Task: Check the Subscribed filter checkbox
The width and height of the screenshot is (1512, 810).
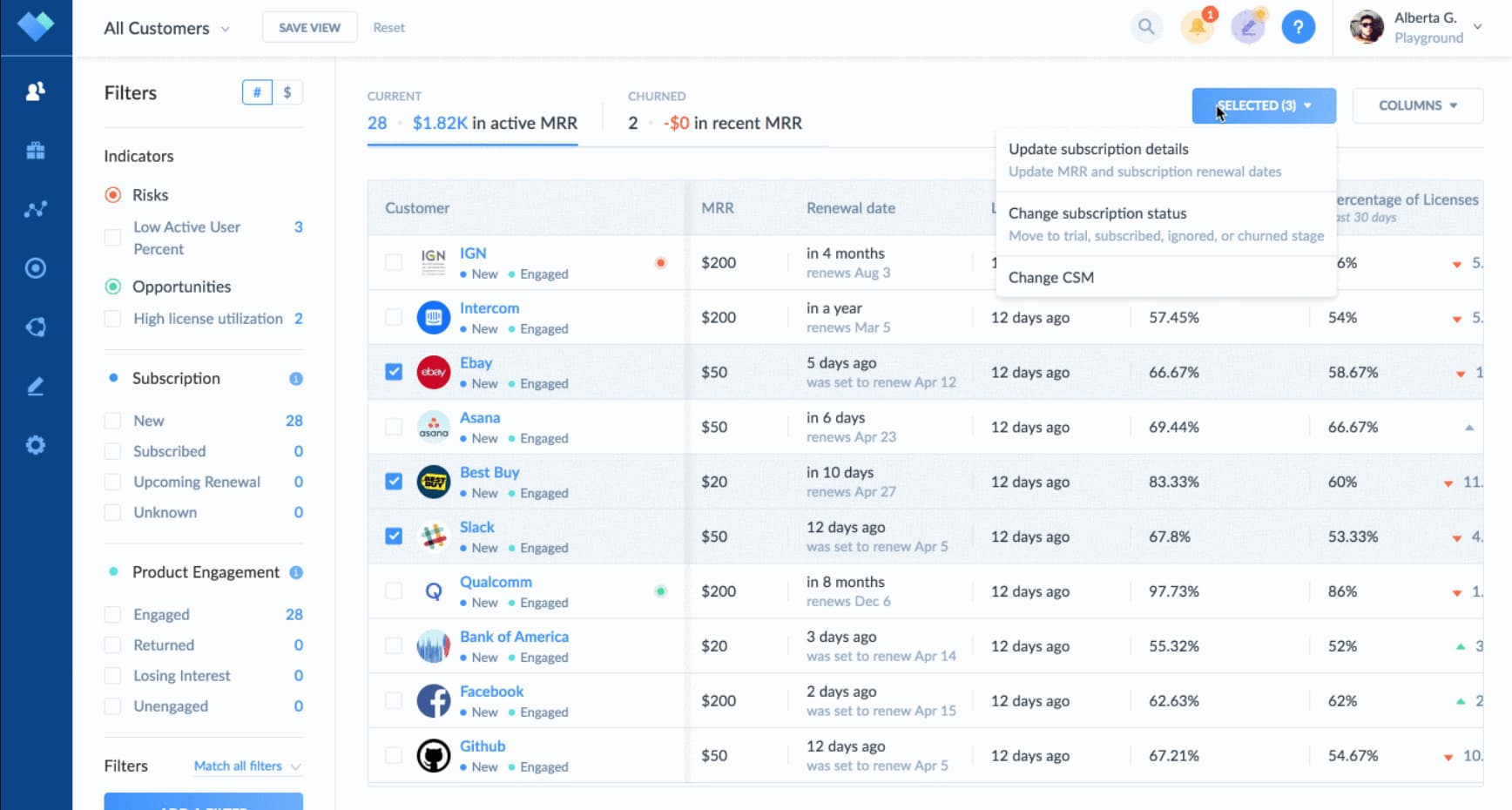Action: tap(112, 451)
